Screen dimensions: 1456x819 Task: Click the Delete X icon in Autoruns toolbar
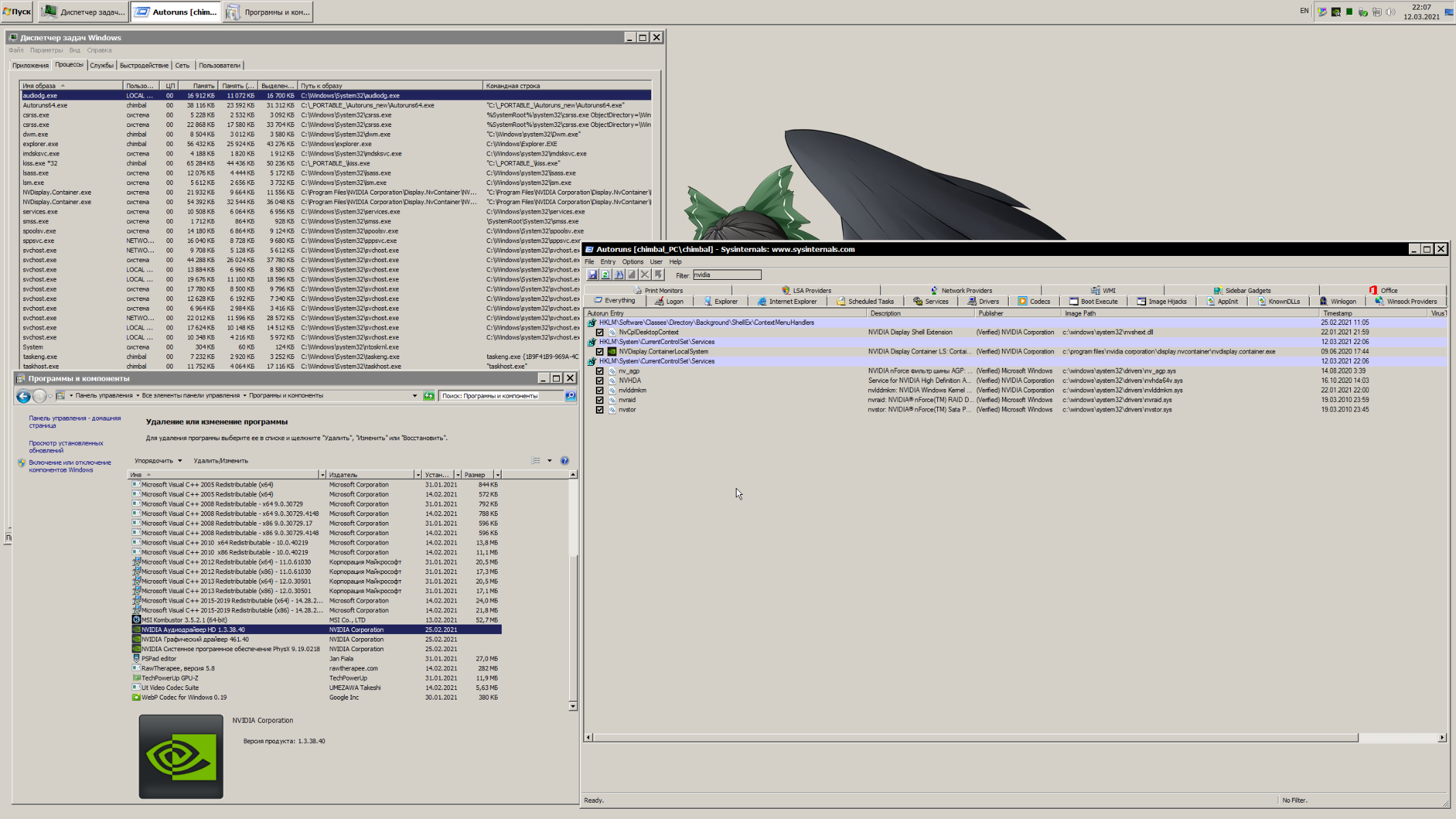pyautogui.click(x=645, y=274)
